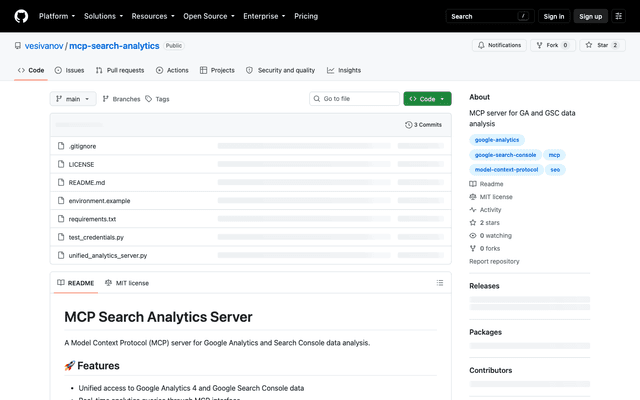
Task: Switch to the Issues tab
Action: point(69,70)
